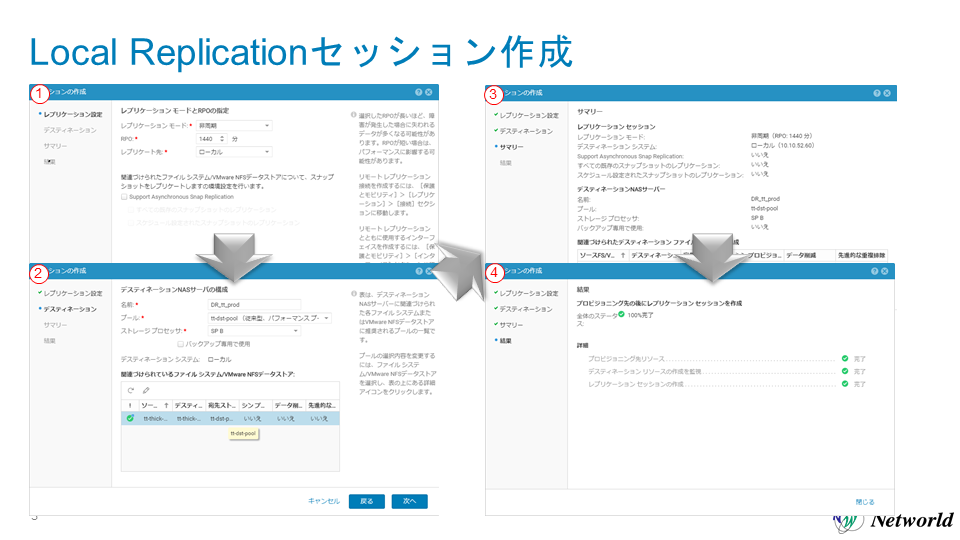Click tt-dst-p... cell in the table row

[222, 419]
